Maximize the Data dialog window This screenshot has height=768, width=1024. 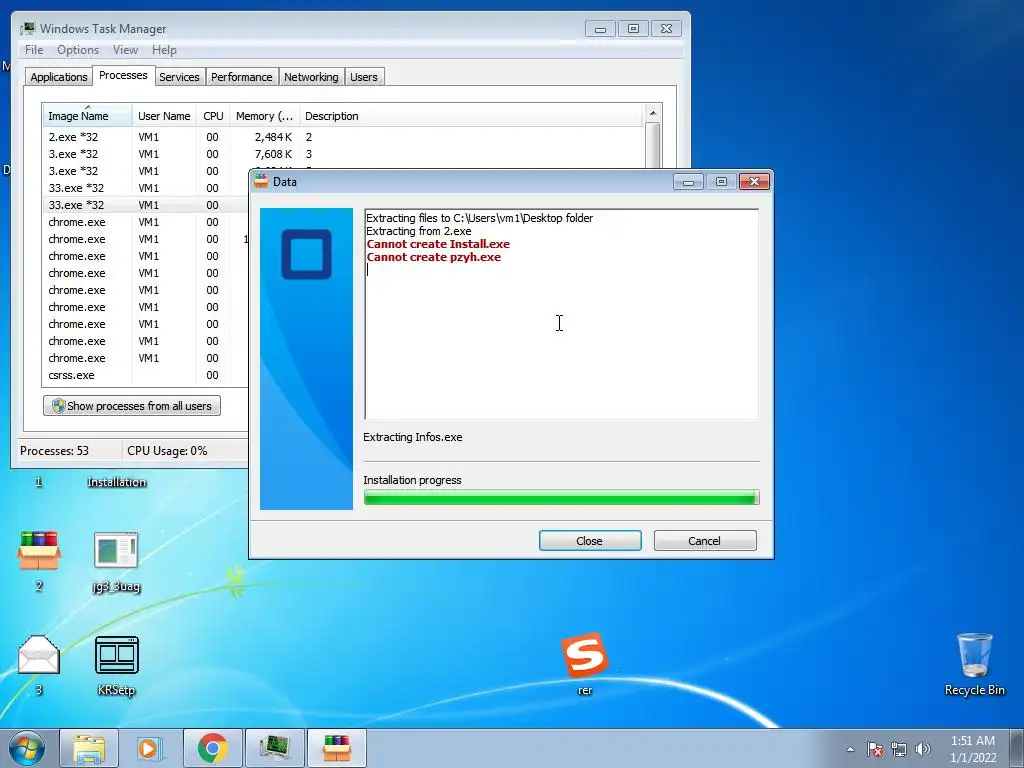coord(721,182)
